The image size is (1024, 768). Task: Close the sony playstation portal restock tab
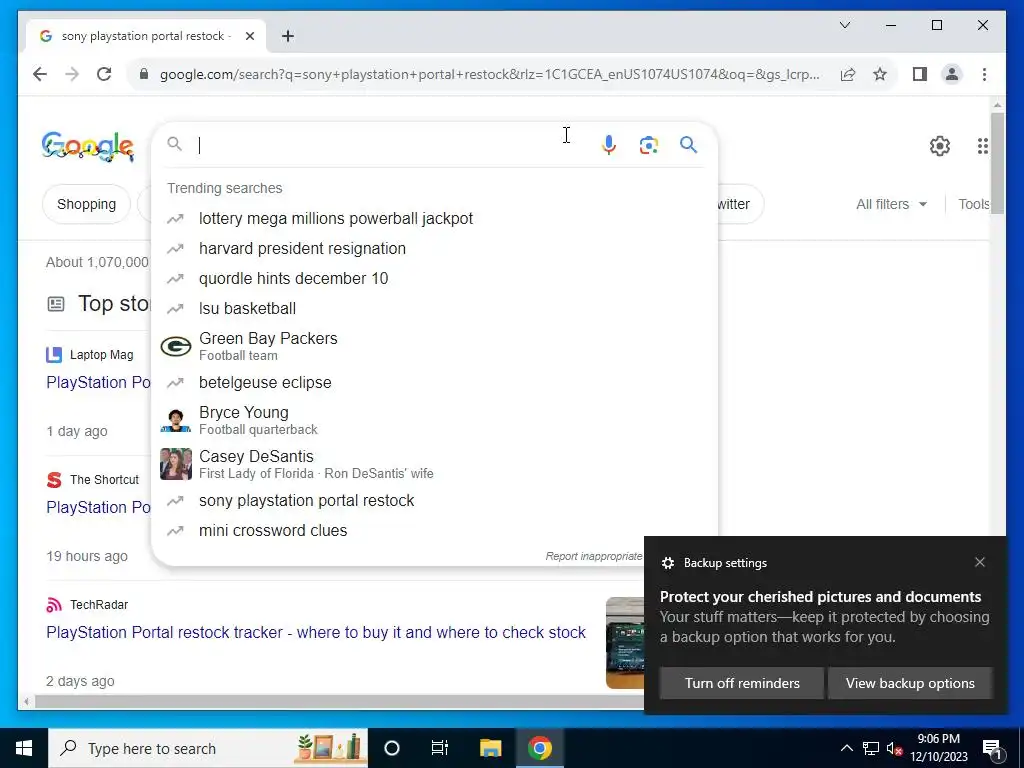[x=249, y=36]
